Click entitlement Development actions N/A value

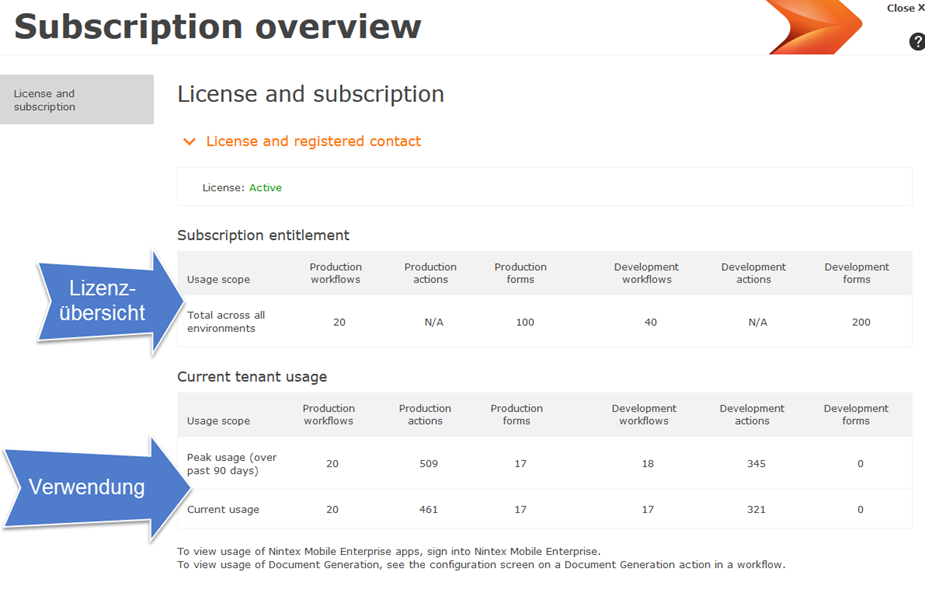point(758,322)
